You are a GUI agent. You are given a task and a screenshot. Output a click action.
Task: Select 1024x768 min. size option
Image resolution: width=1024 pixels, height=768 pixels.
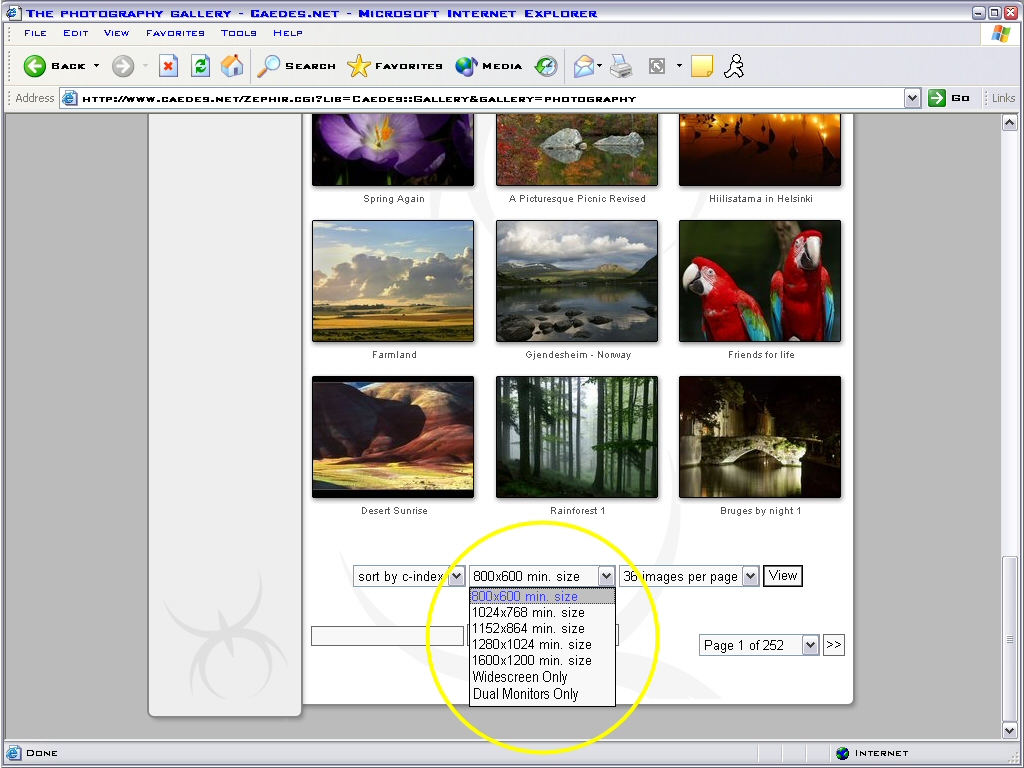[x=528, y=612]
